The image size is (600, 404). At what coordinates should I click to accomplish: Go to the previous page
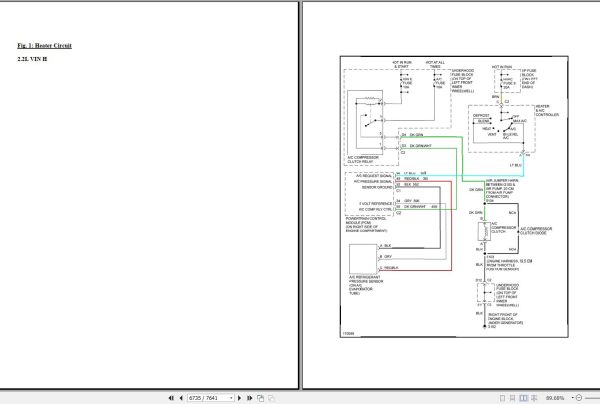click(x=181, y=398)
